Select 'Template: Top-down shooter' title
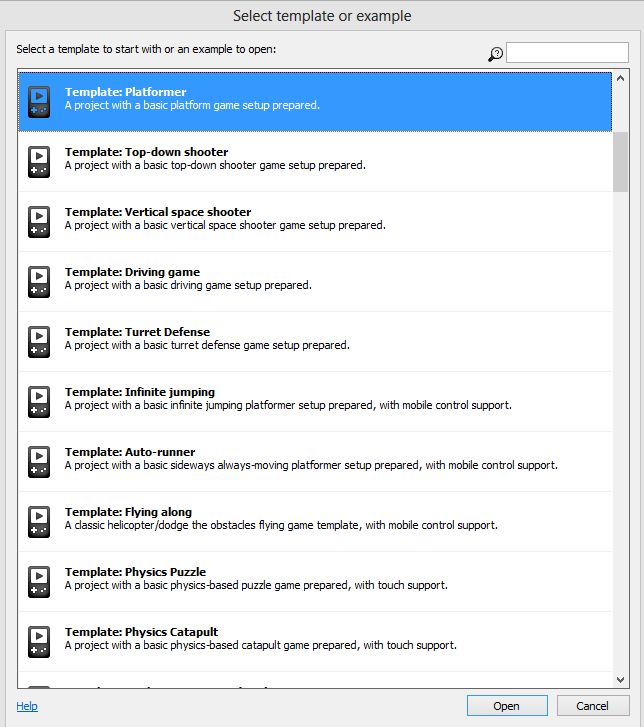Image resolution: width=644 pixels, height=727 pixels. tap(147, 152)
